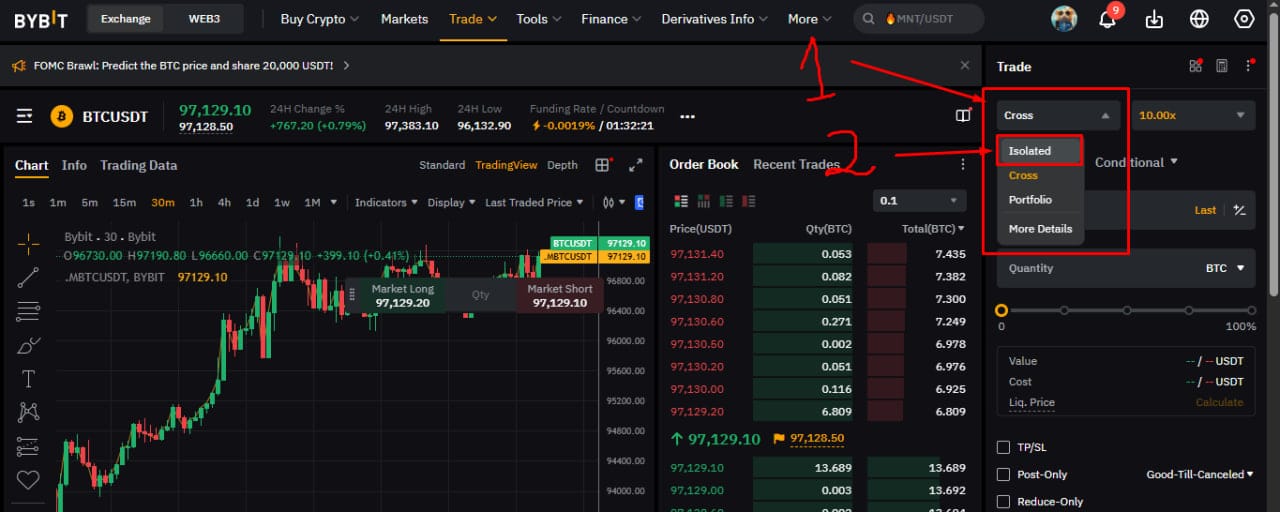Screen dimensions: 1280x512
Task: Expand the Display dropdown
Action: coord(452,202)
